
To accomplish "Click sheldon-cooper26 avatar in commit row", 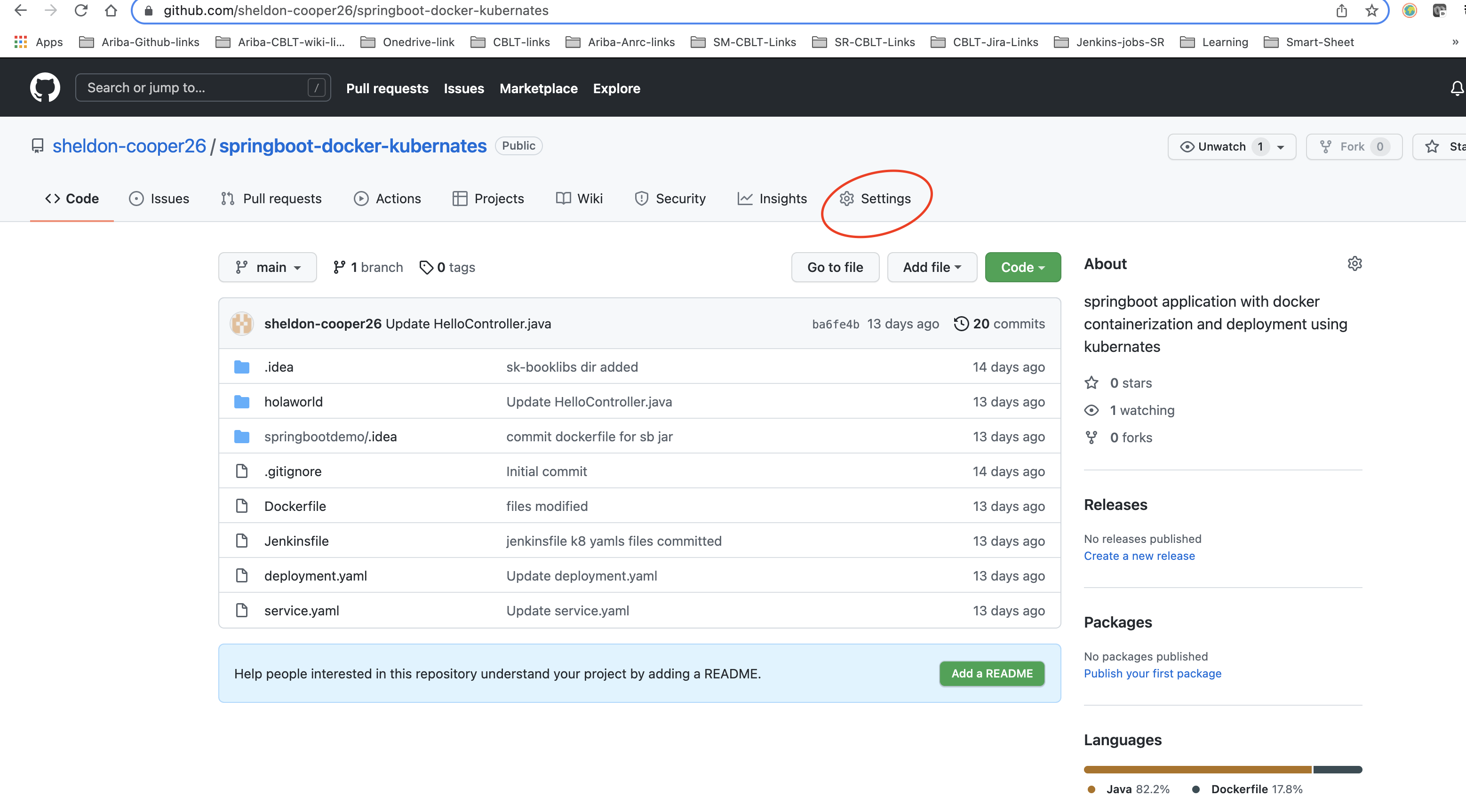I will [x=242, y=324].
